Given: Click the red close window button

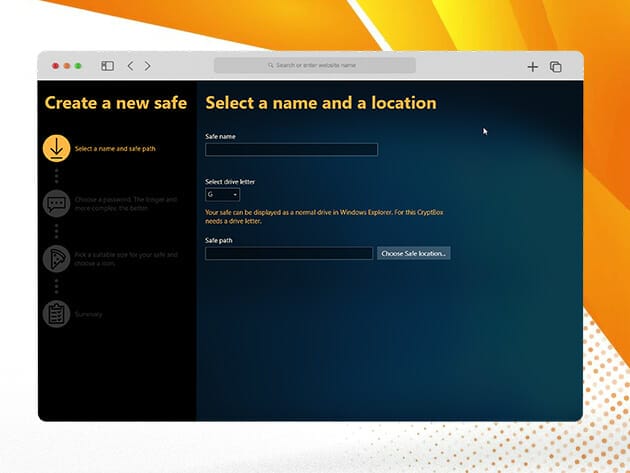Looking at the screenshot, I should tap(55, 66).
